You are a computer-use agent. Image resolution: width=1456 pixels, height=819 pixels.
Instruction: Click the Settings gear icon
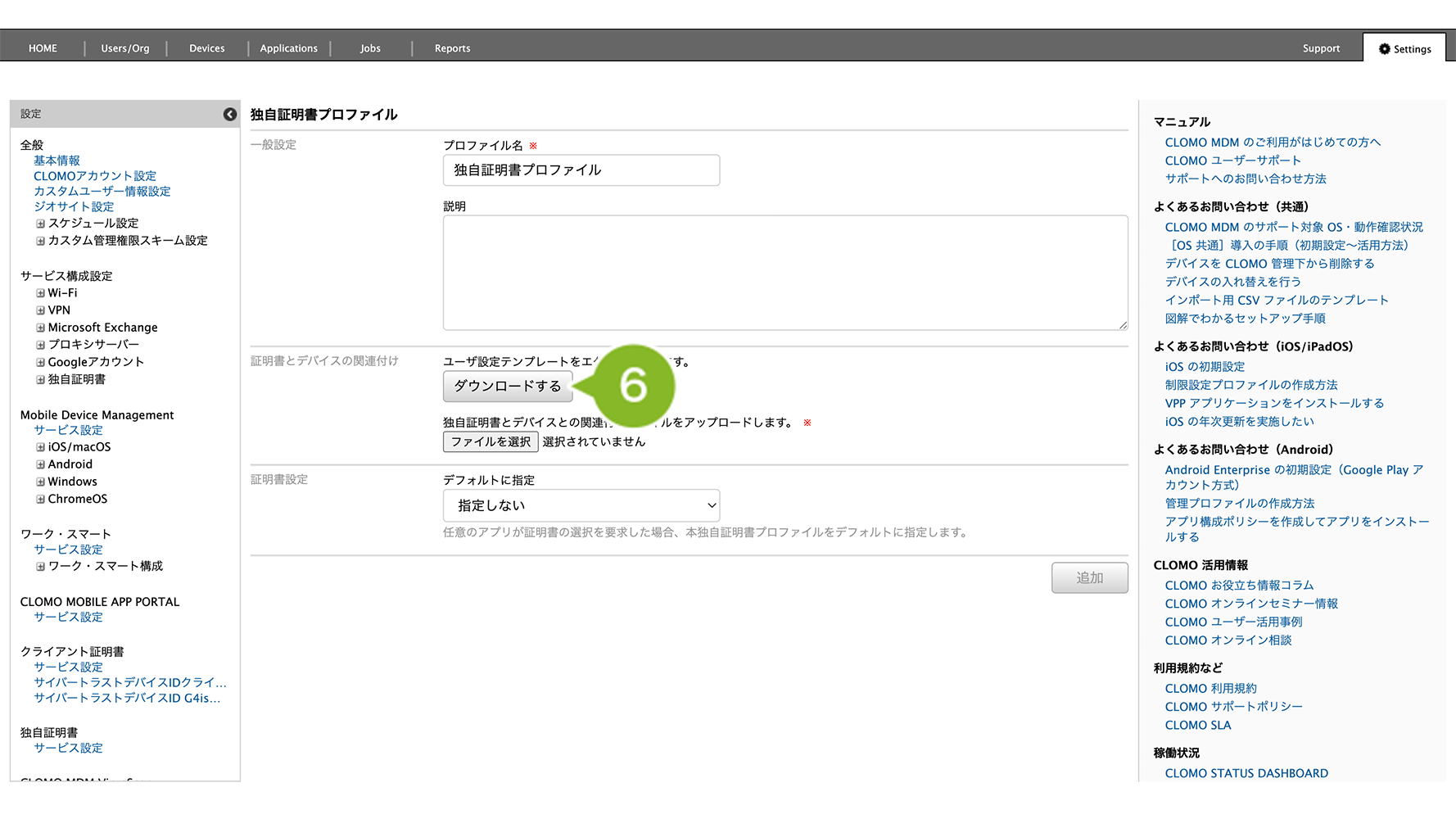click(x=1384, y=49)
